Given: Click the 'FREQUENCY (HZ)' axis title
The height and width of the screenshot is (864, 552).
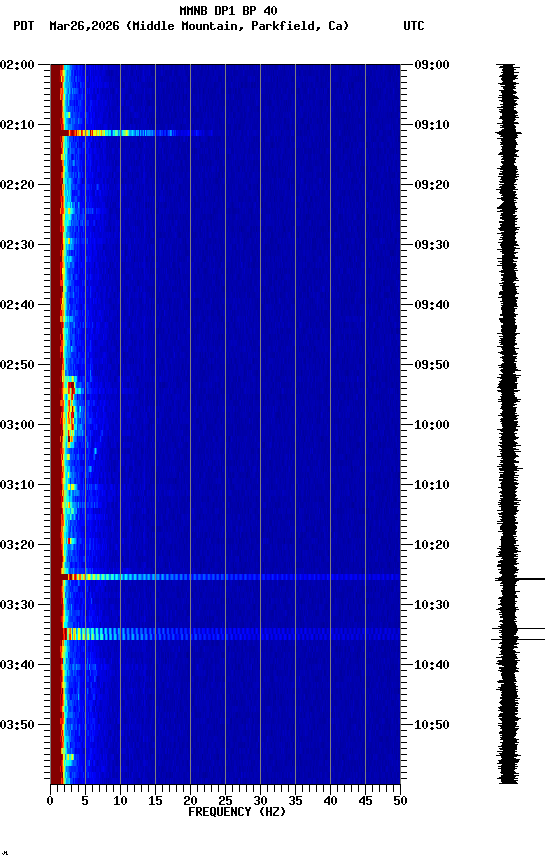Looking at the screenshot, I should [x=237, y=812].
